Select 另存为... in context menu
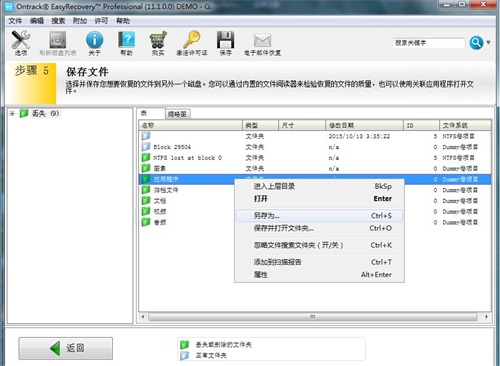 pos(319,216)
